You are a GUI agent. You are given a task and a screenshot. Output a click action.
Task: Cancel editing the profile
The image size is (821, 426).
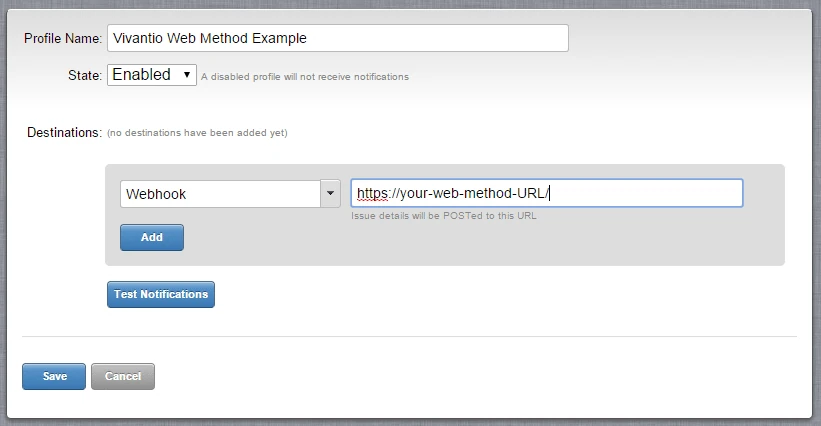(x=123, y=377)
